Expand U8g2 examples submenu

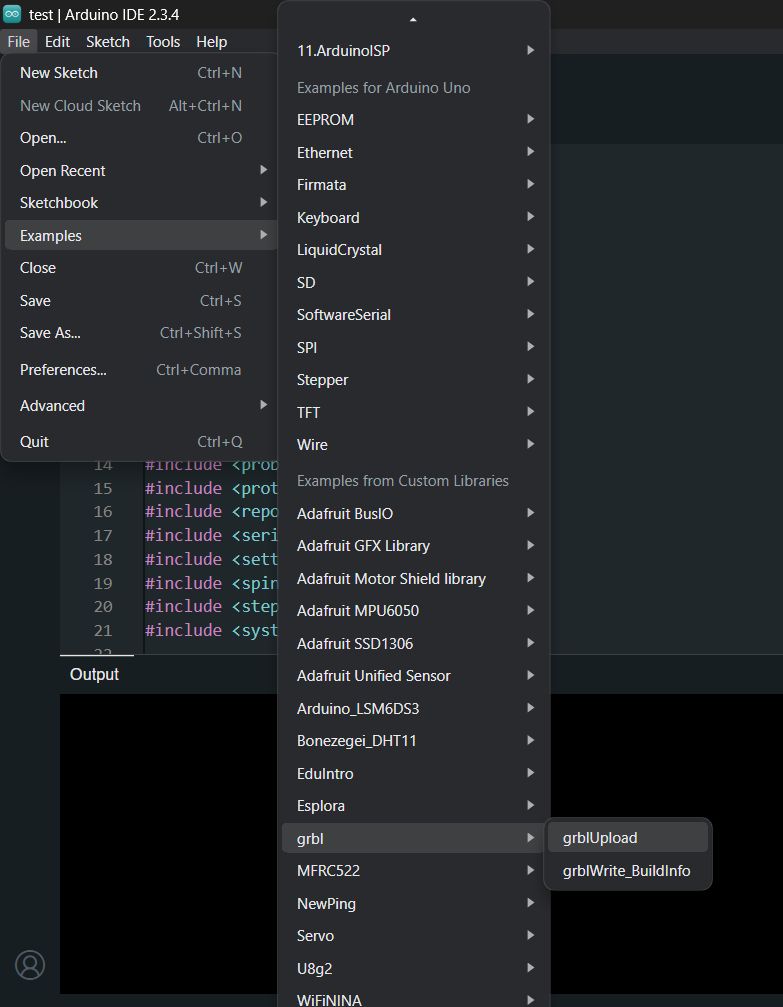(414, 968)
